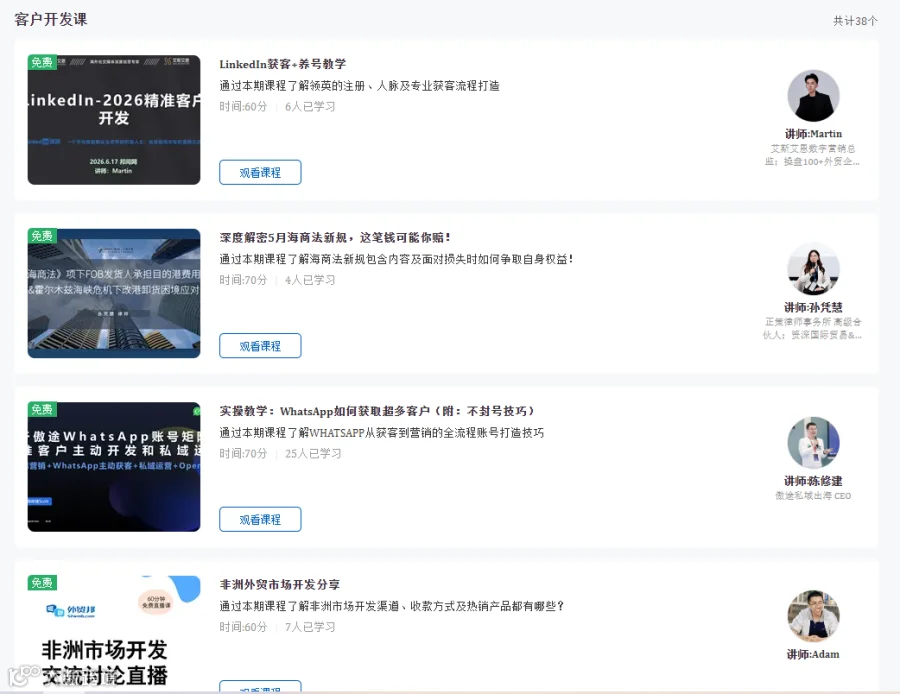This screenshot has width=900, height=694.
Task: Click 孙凭慧's 正策律师事务所 bio text
Action: (x=813, y=328)
